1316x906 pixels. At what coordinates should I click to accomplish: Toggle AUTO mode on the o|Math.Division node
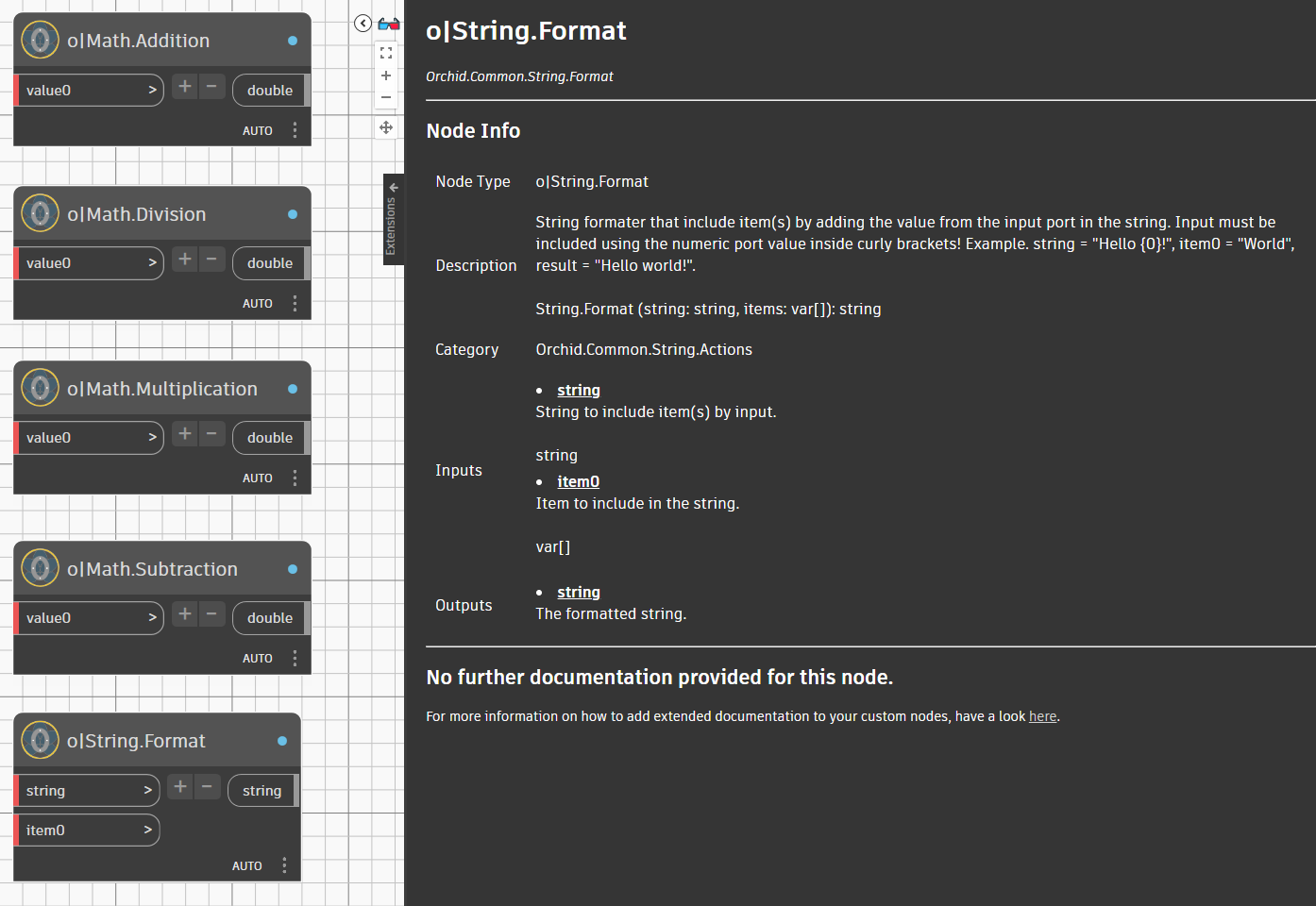[257, 303]
